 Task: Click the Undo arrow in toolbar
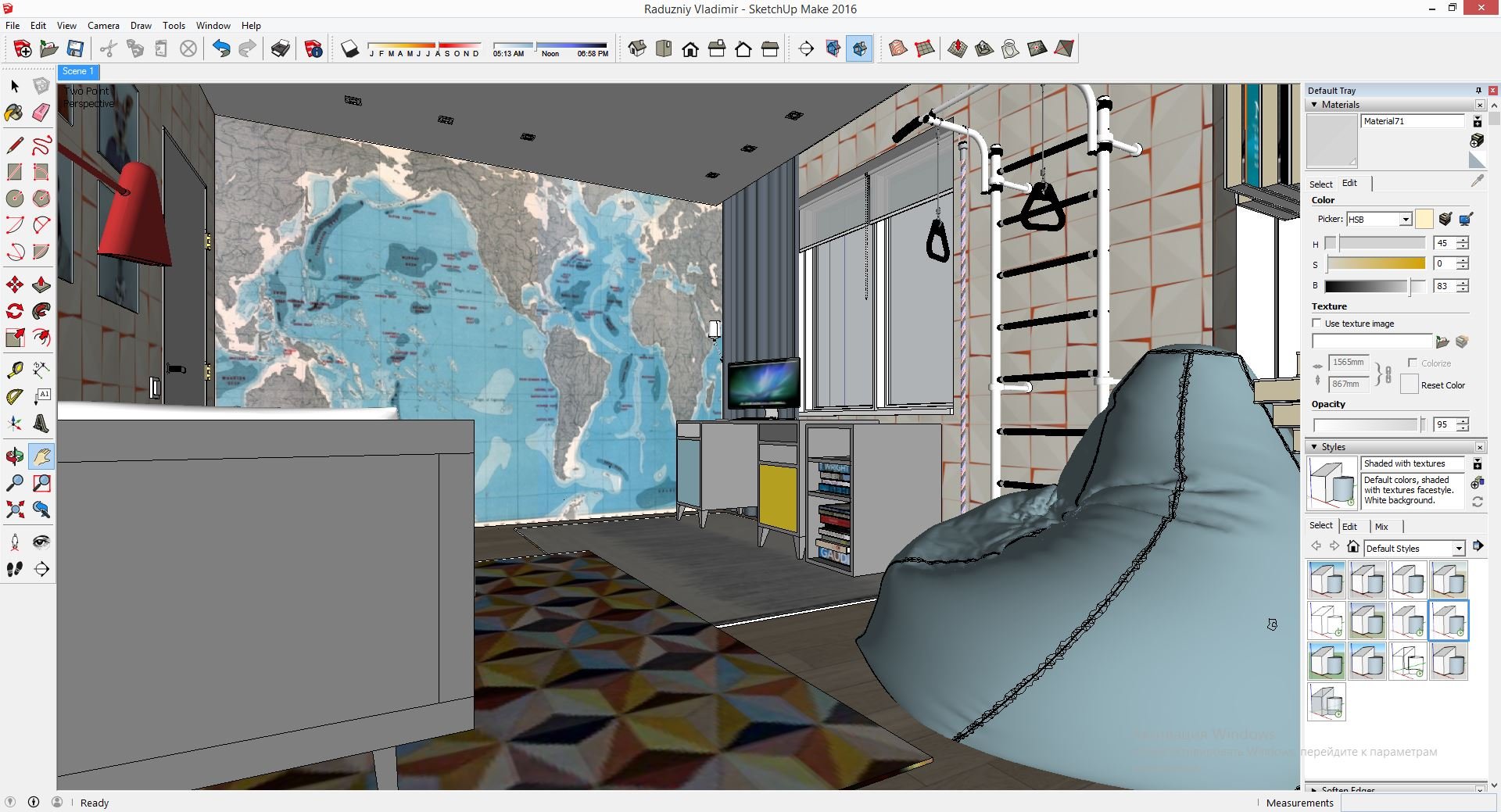pos(221,49)
